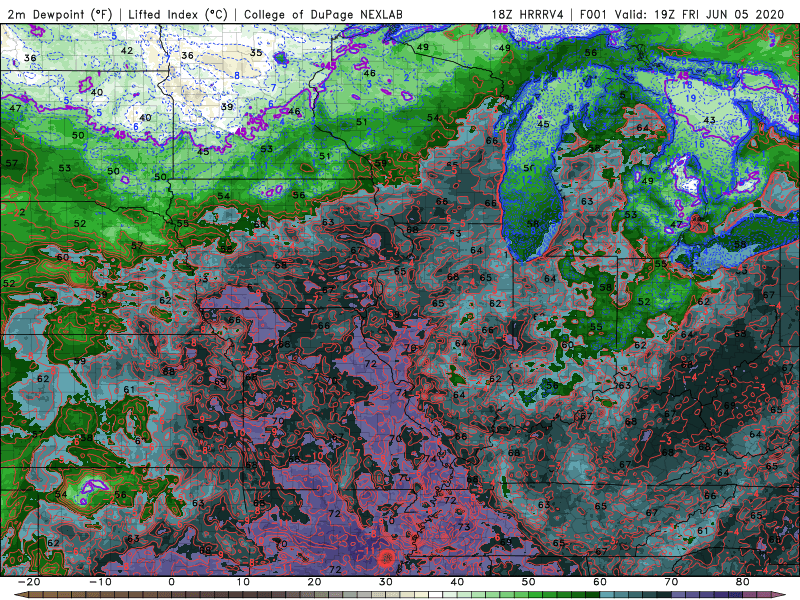Image resolution: width=800 pixels, height=600 pixels.
Task: Select the -10 colorbar scale label
Action: (100, 582)
